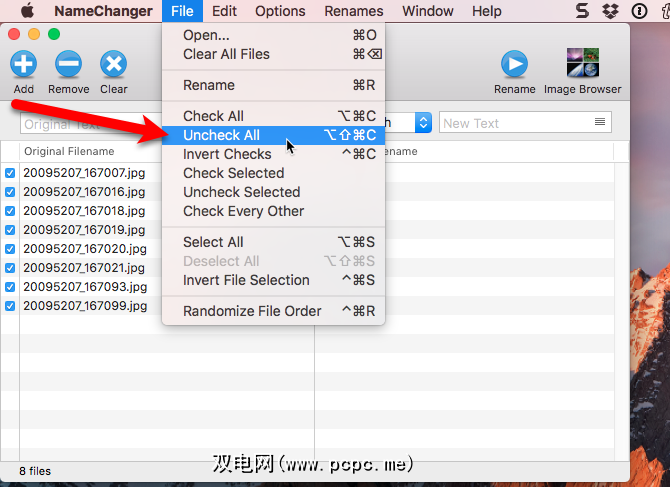The width and height of the screenshot is (670, 487).
Task: Choose Check Every Other menu item
Action: 273,211
